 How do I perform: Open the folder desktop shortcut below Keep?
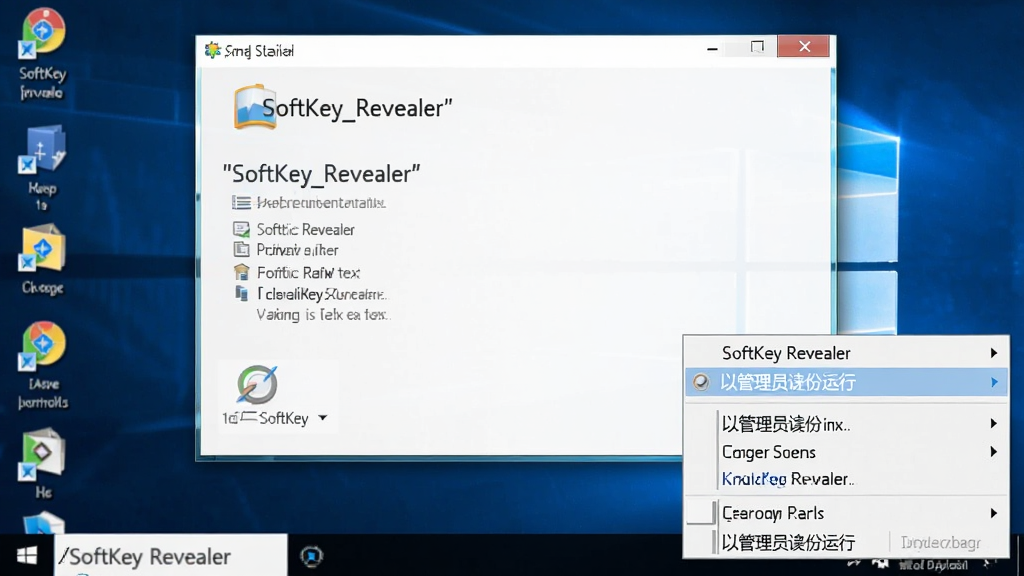pos(42,248)
